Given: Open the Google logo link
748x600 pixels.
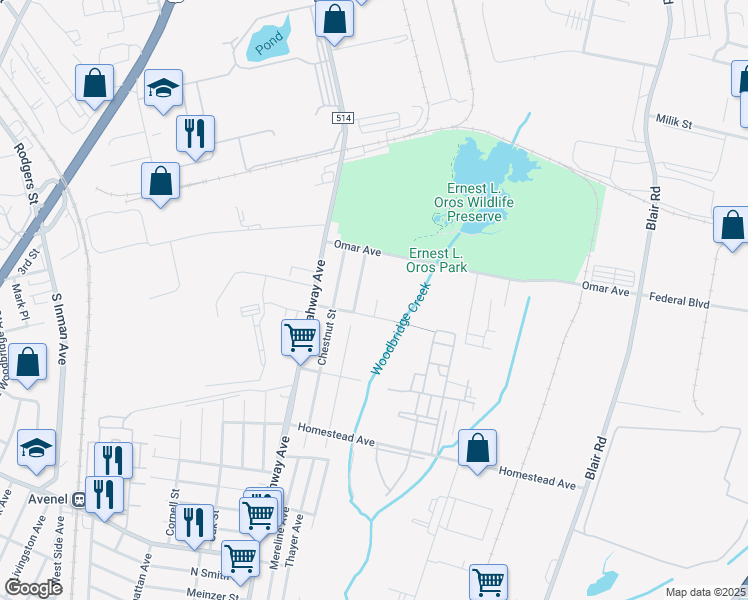Looking at the screenshot, I should (33, 589).
